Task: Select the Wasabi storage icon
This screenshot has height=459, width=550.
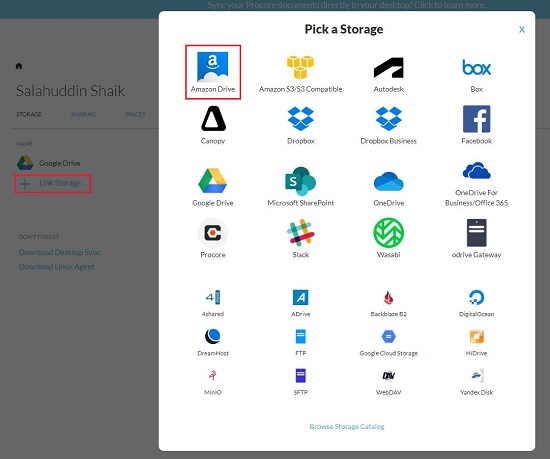Action: (389, 232)
